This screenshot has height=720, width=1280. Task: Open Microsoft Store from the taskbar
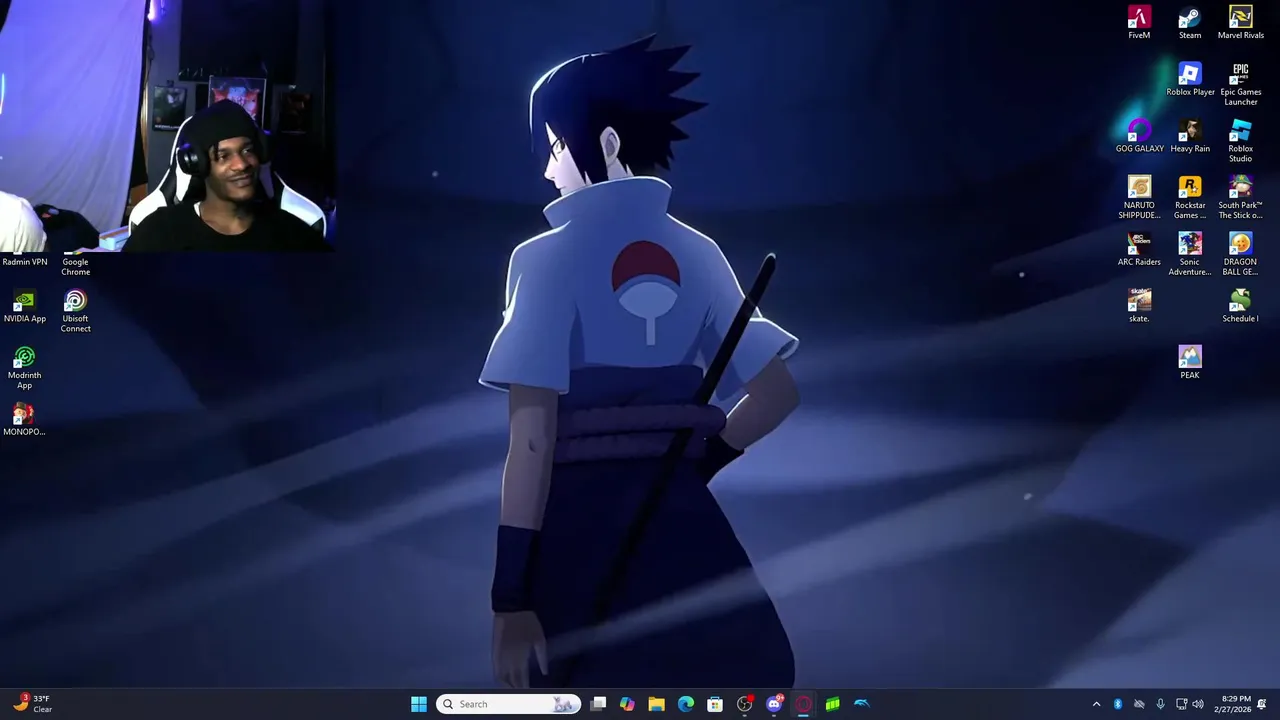715,704
